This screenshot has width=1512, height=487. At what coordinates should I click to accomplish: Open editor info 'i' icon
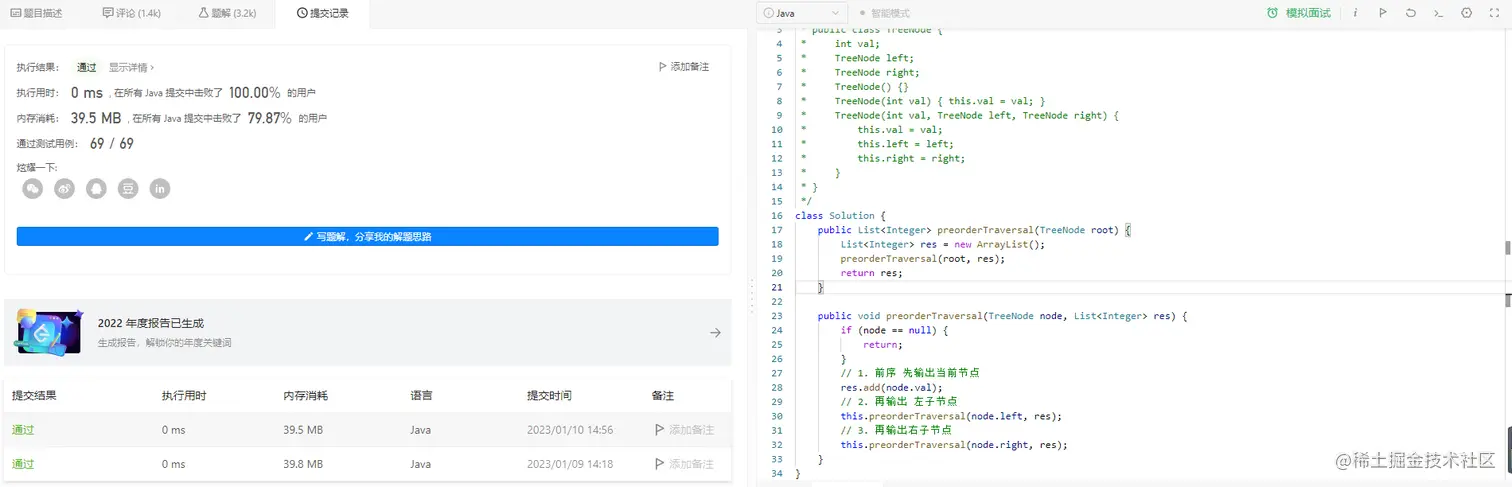[x=1355, y=13]
